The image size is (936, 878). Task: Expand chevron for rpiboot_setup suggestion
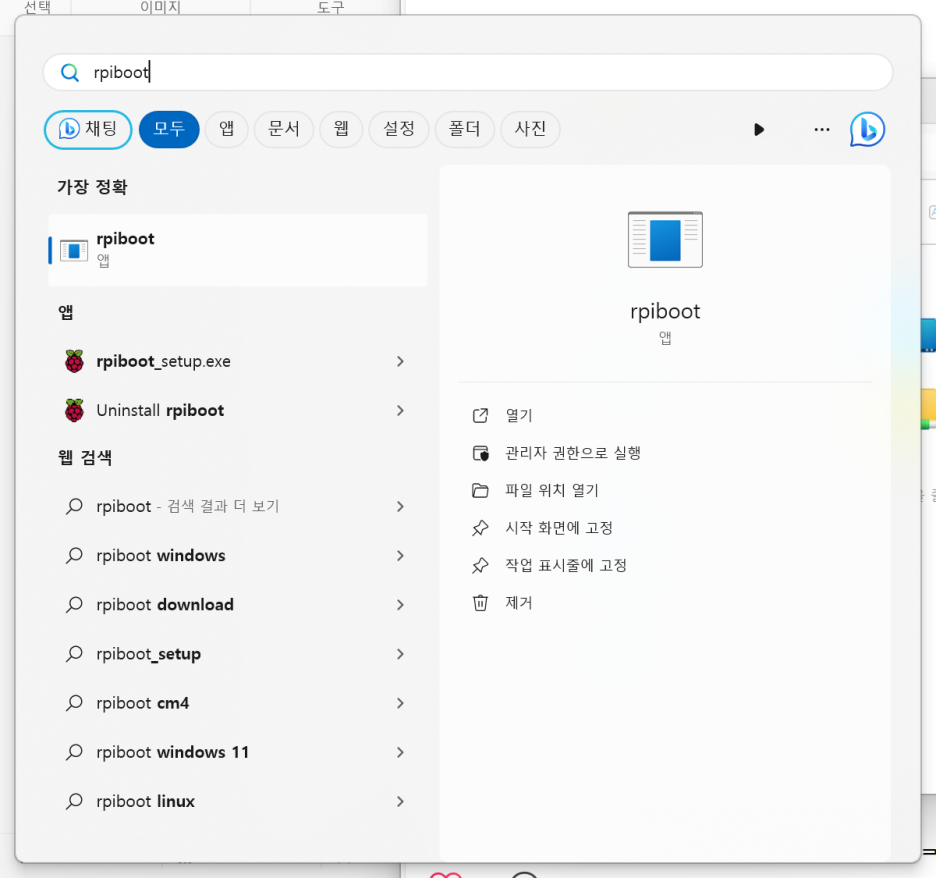pos(400,654)
